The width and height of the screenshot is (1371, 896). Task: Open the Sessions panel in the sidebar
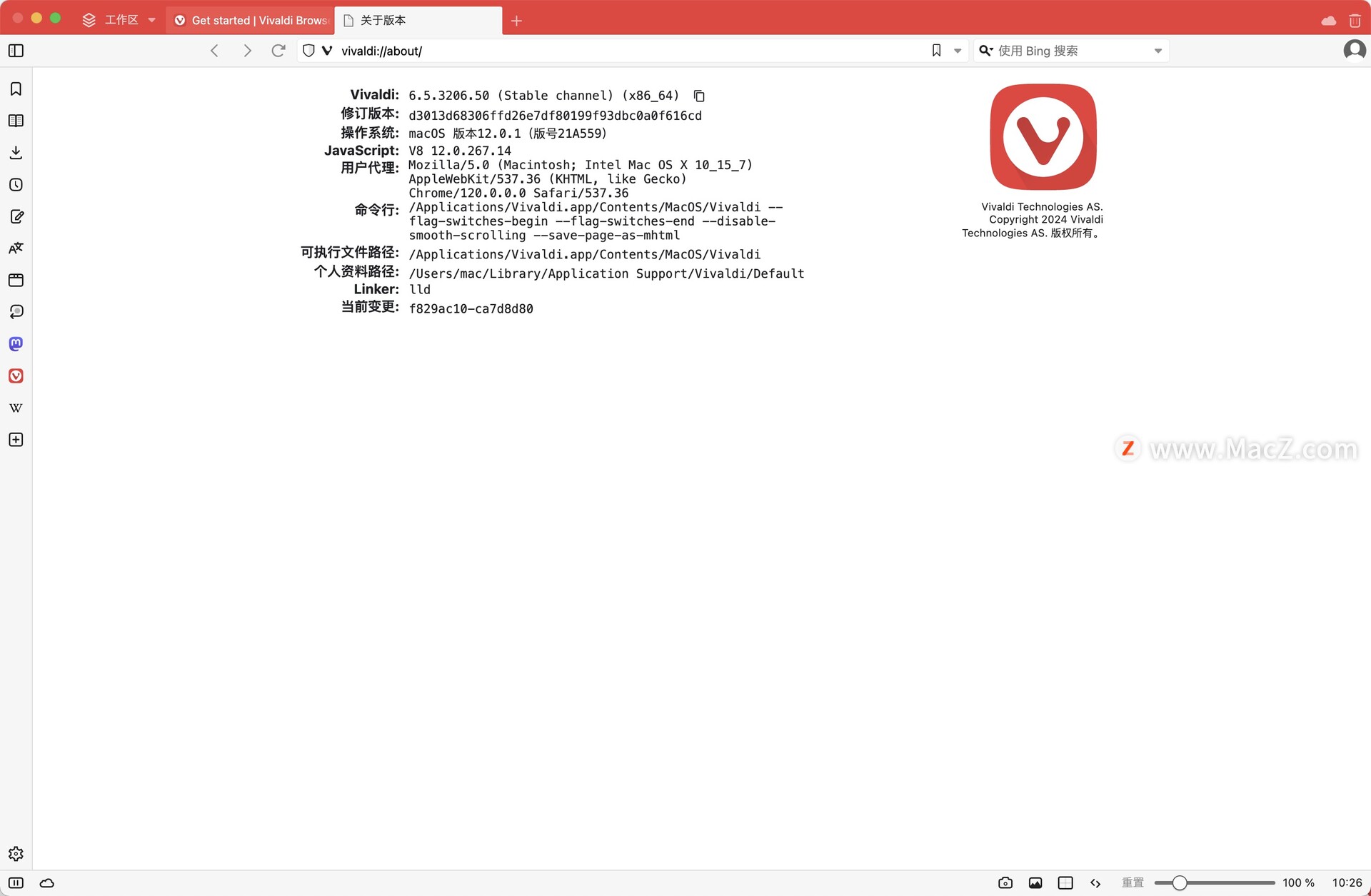(16, 312)
